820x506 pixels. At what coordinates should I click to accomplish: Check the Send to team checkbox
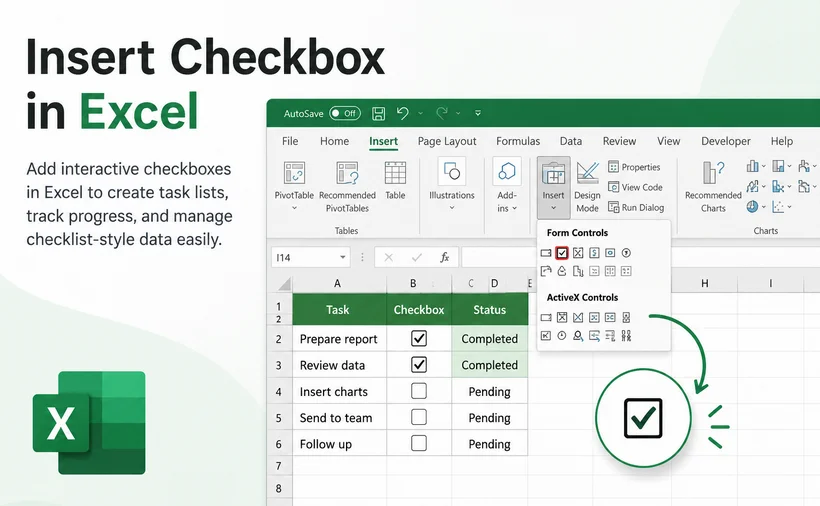[419, 417]
